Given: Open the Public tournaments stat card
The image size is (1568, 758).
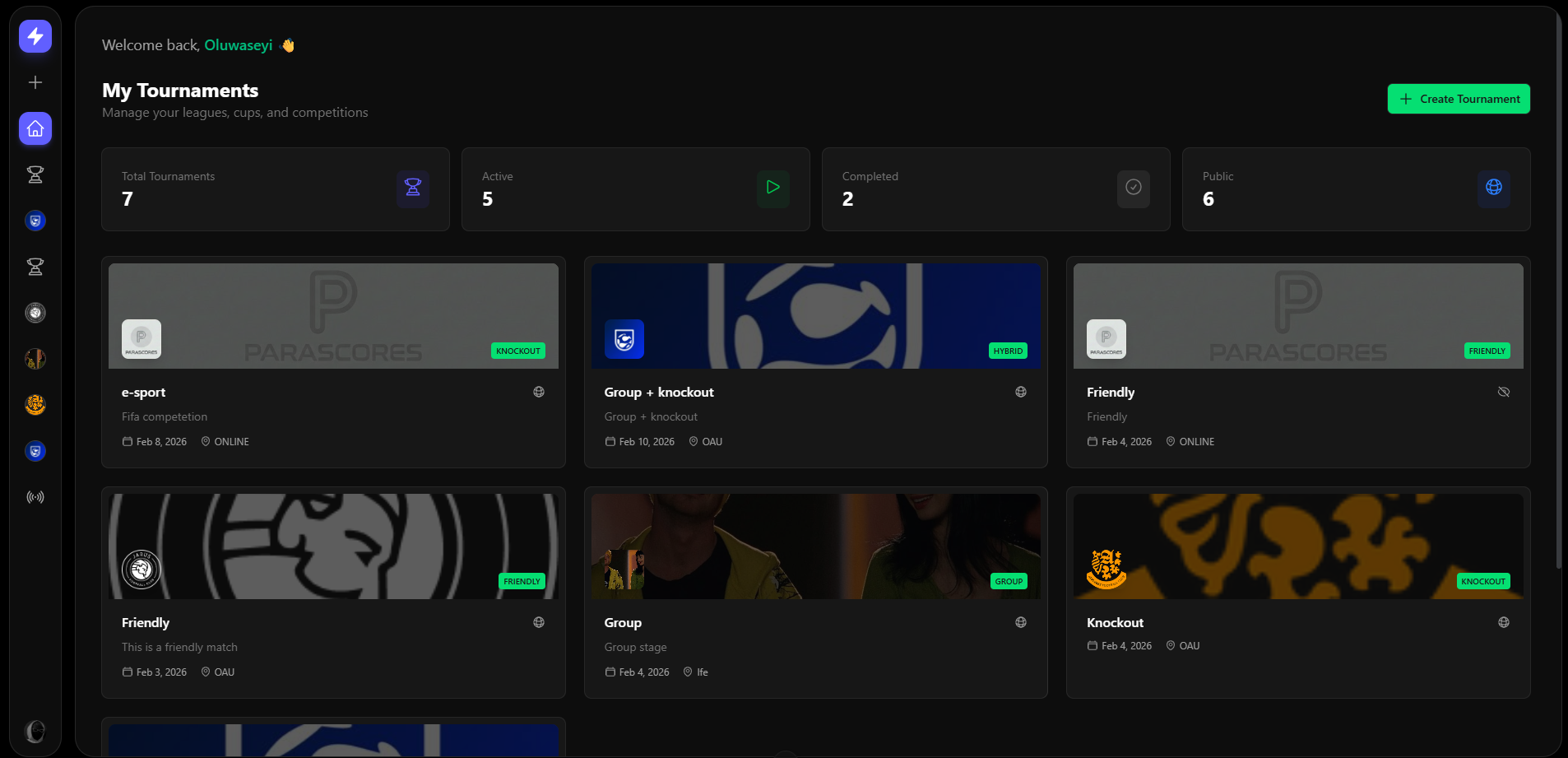Looking at the screenshot, I should pyautogui.click(x=1356, y=188).
